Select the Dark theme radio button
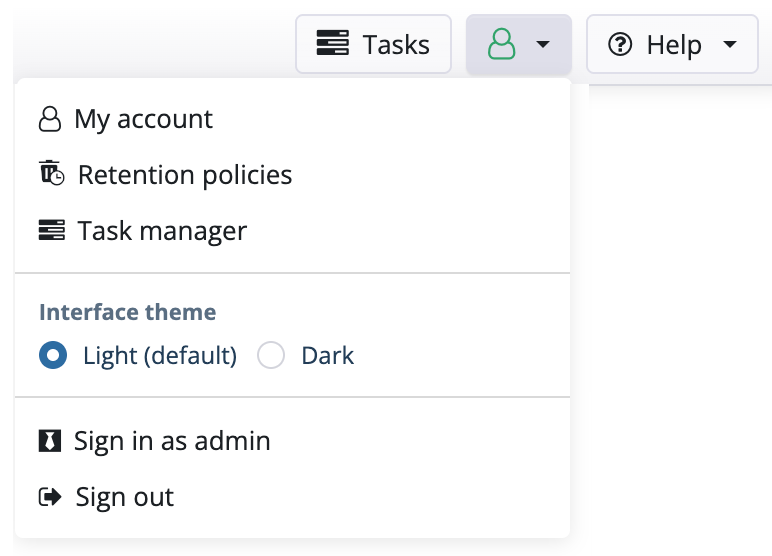The image size is (772, 556). (271, 355)
